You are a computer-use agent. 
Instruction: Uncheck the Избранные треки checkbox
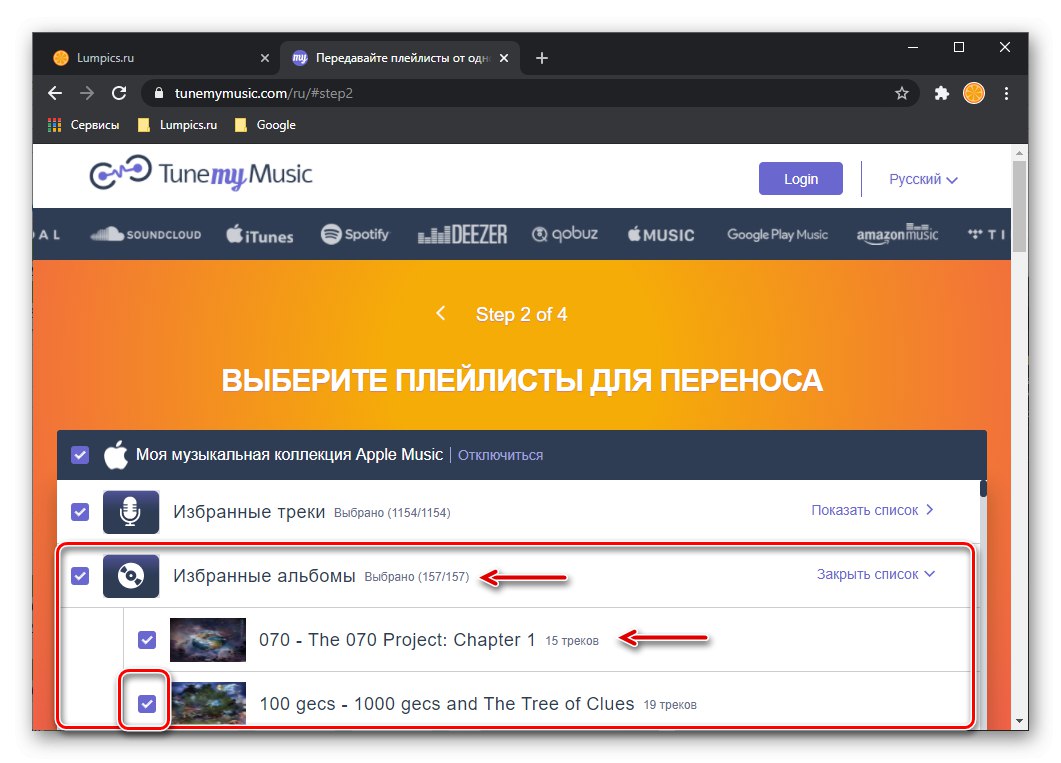coord(80,512)
